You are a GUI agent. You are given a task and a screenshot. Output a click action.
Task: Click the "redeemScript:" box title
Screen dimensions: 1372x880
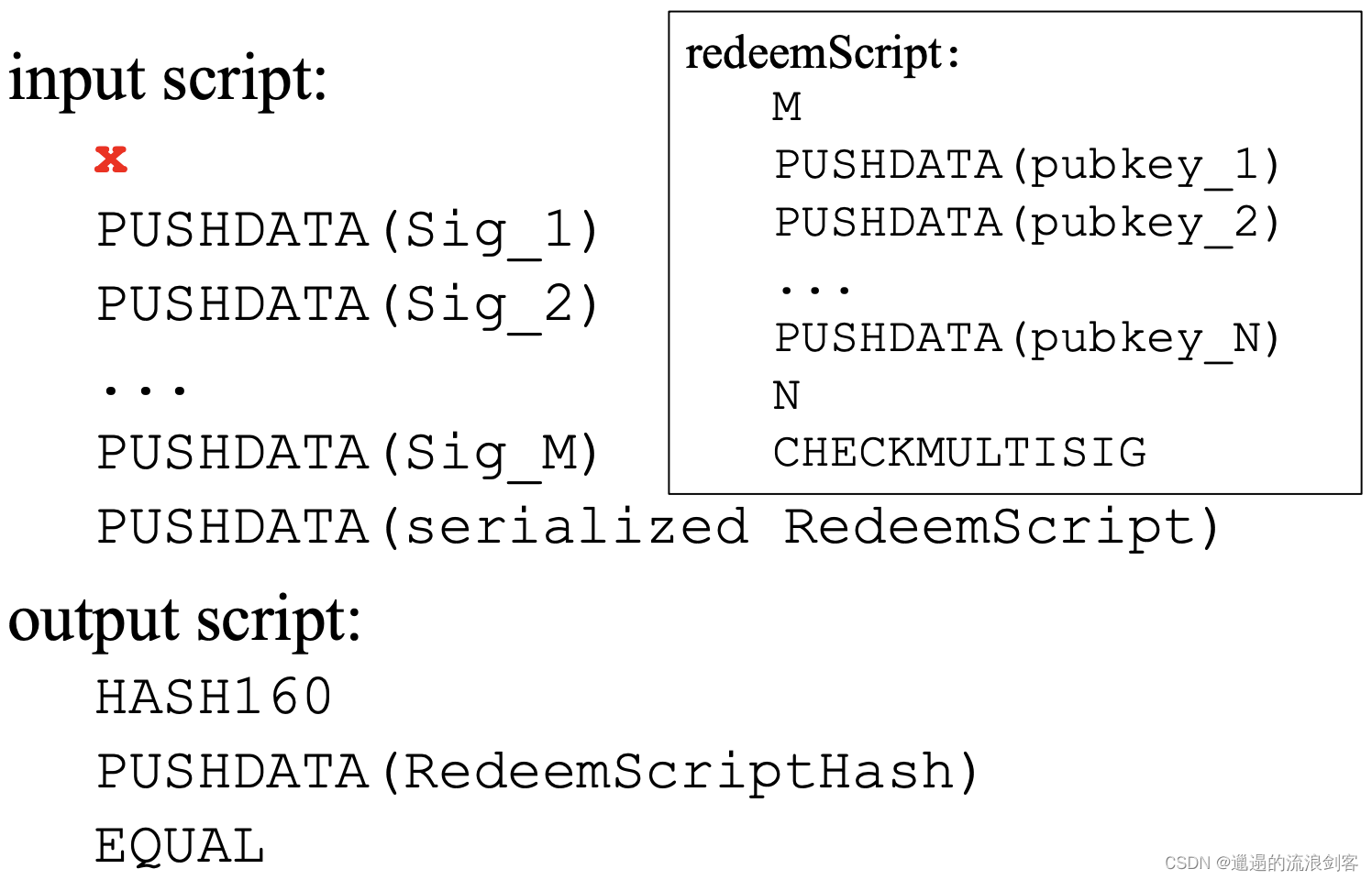(x=823, y=53)
